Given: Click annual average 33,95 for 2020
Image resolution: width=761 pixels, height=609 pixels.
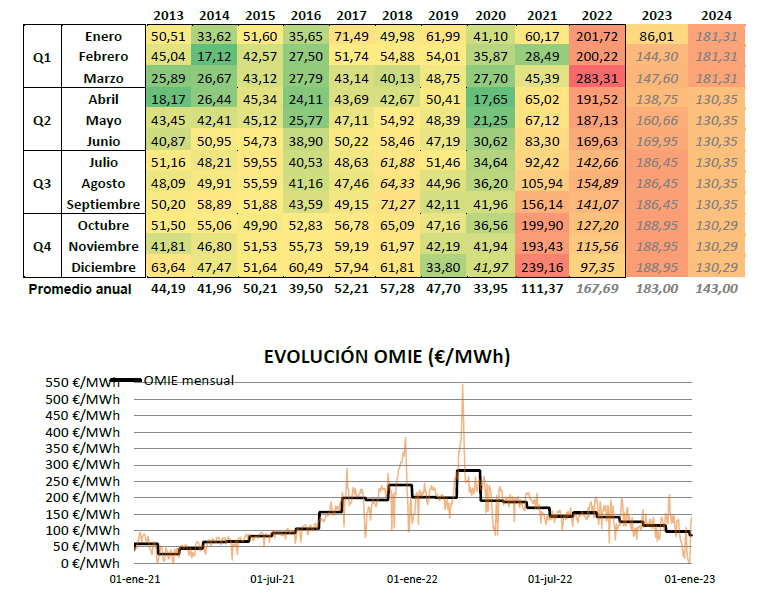Looking at the screenshot, I should pyautogui.click(x=490, y=289).
